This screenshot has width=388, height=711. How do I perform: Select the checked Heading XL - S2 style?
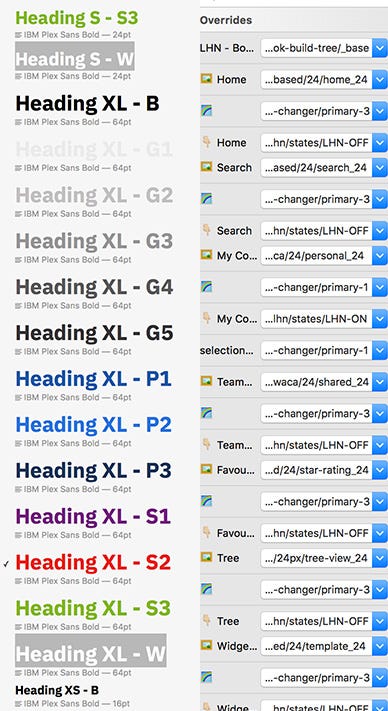(93, 563)
